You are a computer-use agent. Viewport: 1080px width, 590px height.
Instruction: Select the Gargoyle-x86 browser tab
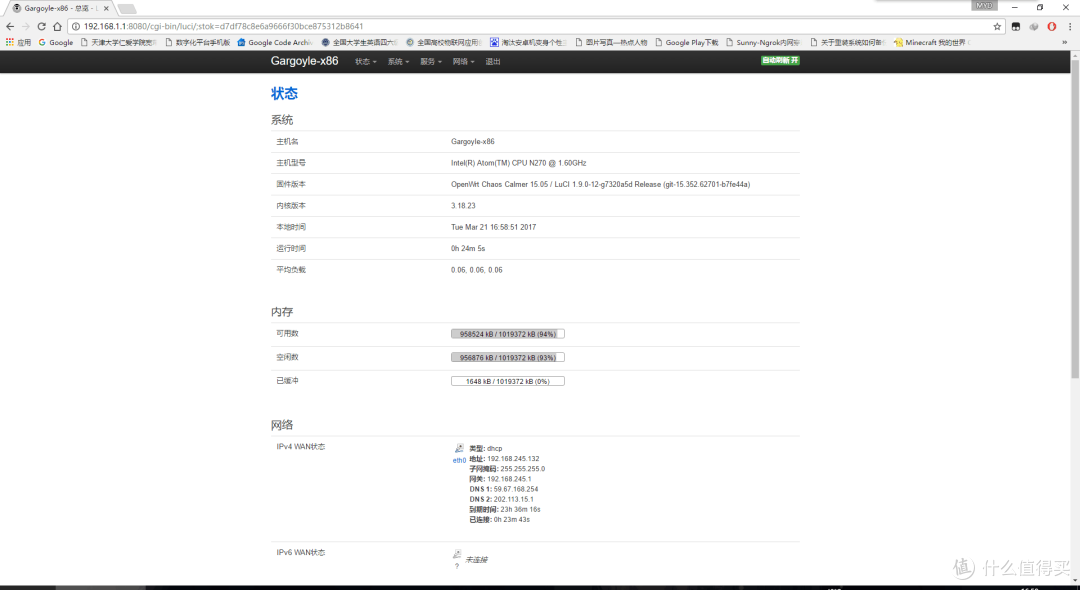[x=55, y=8]
